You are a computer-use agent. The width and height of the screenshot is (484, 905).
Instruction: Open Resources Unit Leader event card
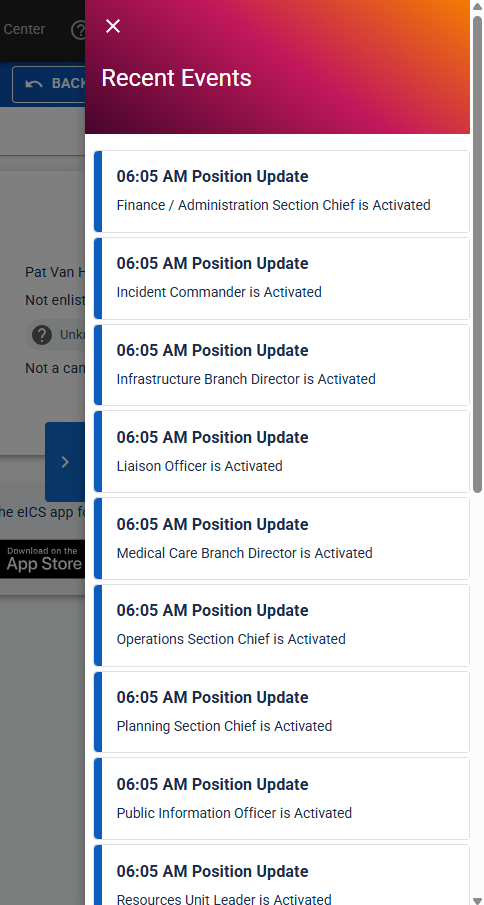pyautogui.click(x=282, y=875)
